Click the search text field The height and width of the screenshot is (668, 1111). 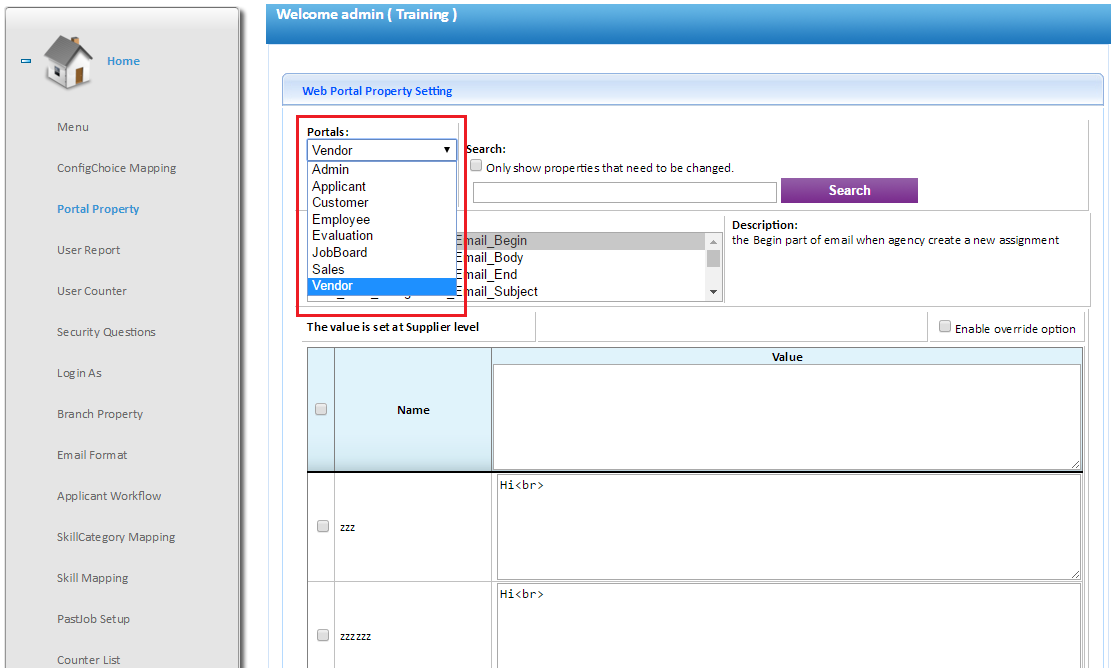tap(625, 192)
